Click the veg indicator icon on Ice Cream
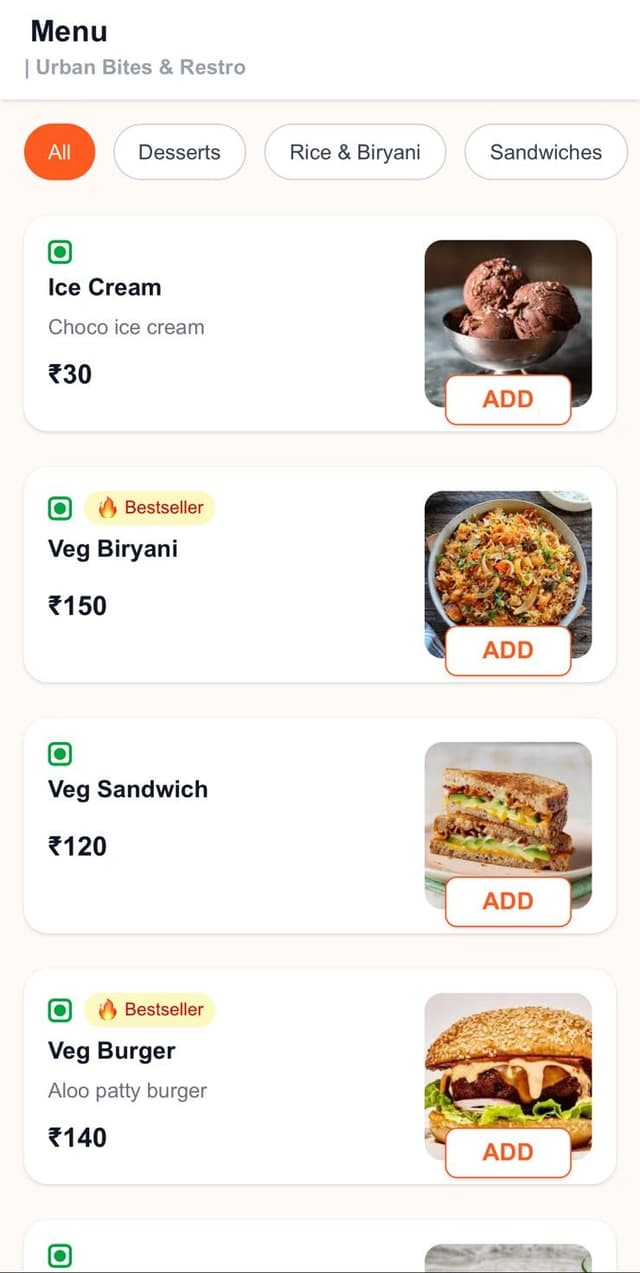The height and width of the screenshot is (1273, 640). tap(60, 252)
